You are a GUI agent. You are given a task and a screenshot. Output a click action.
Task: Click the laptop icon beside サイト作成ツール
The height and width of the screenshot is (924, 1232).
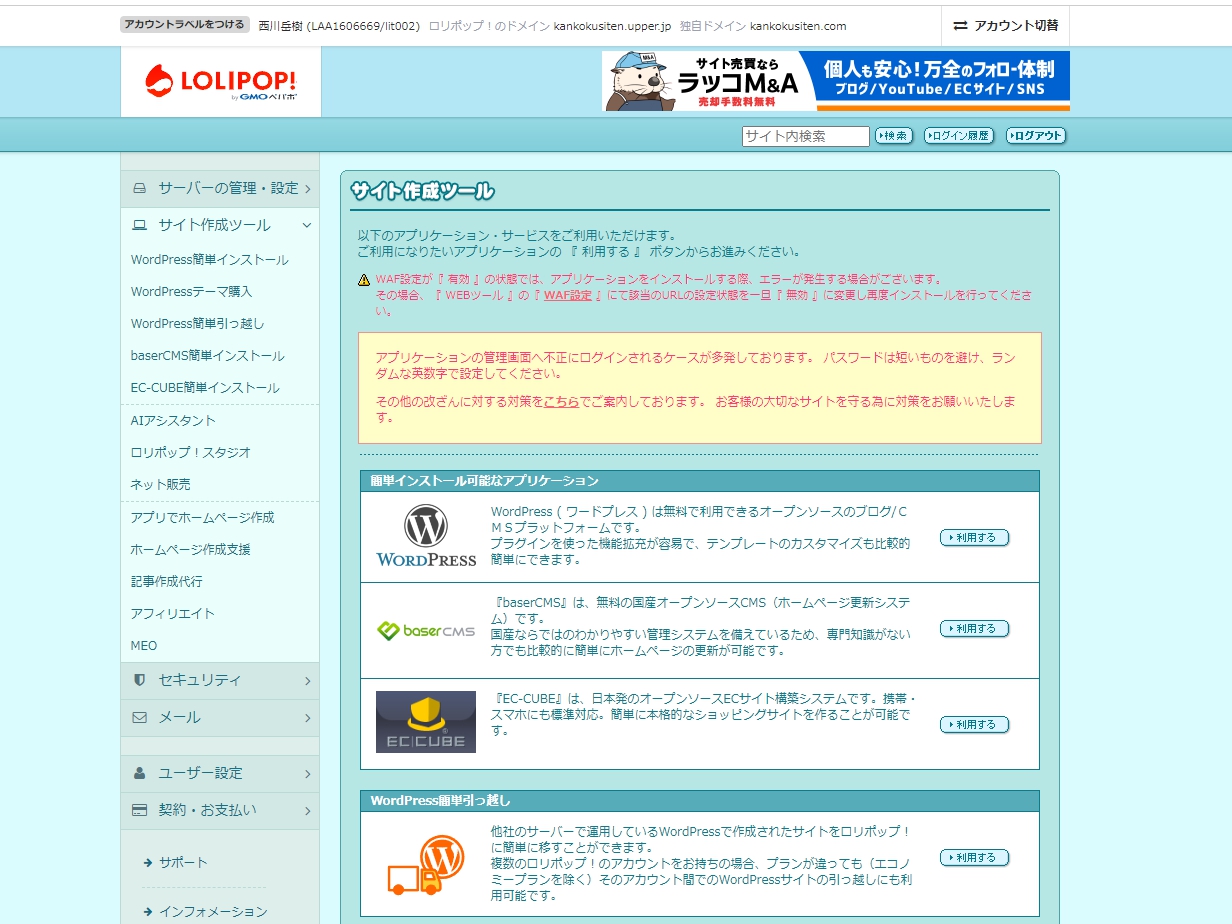tap(140, 225)
